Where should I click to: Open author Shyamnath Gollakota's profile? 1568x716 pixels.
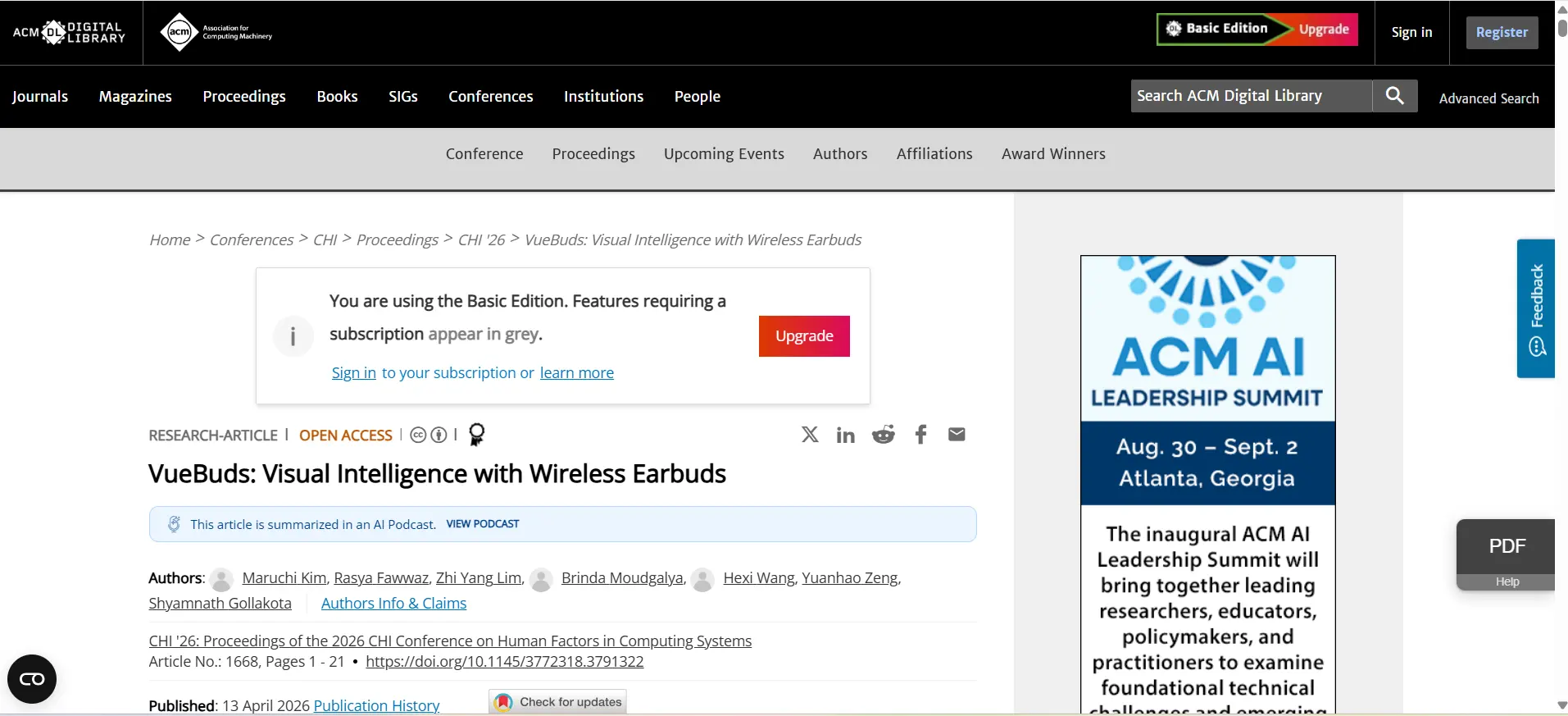tap(220, 604)
